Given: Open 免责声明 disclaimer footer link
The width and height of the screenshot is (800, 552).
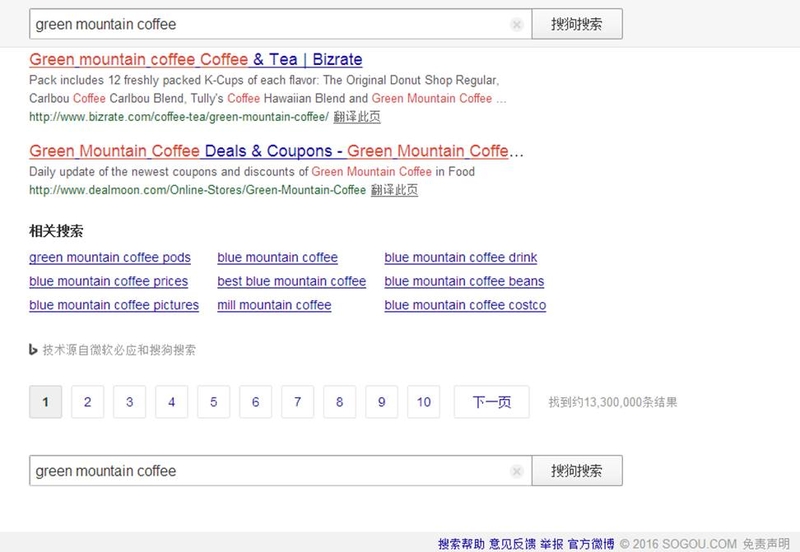Looking at the screenshot, I should 766,544.
